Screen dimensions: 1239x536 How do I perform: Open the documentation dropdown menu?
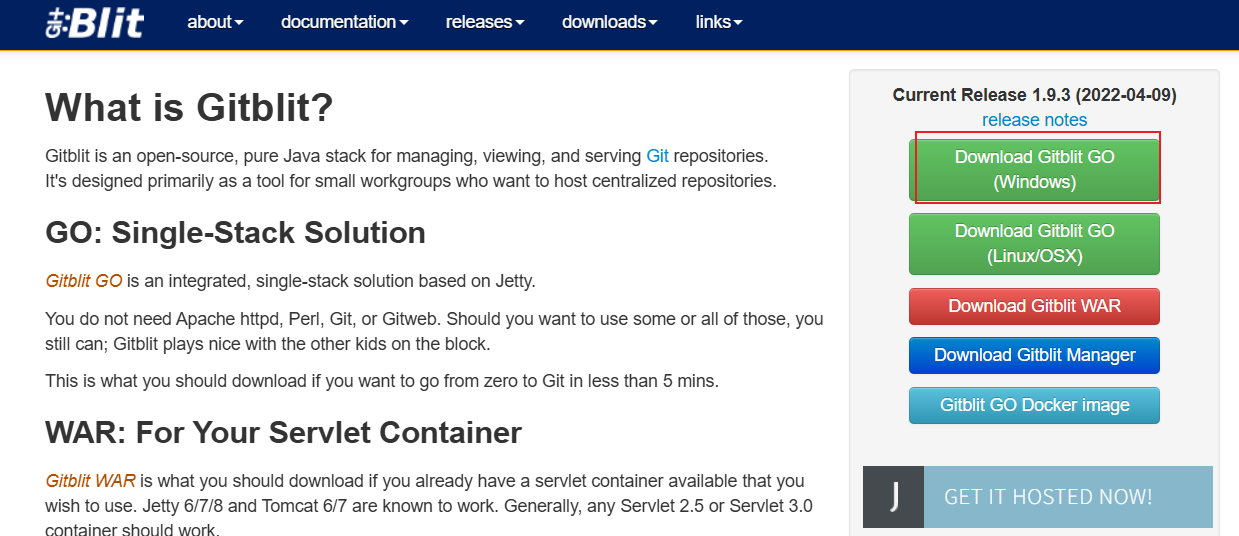344,22
